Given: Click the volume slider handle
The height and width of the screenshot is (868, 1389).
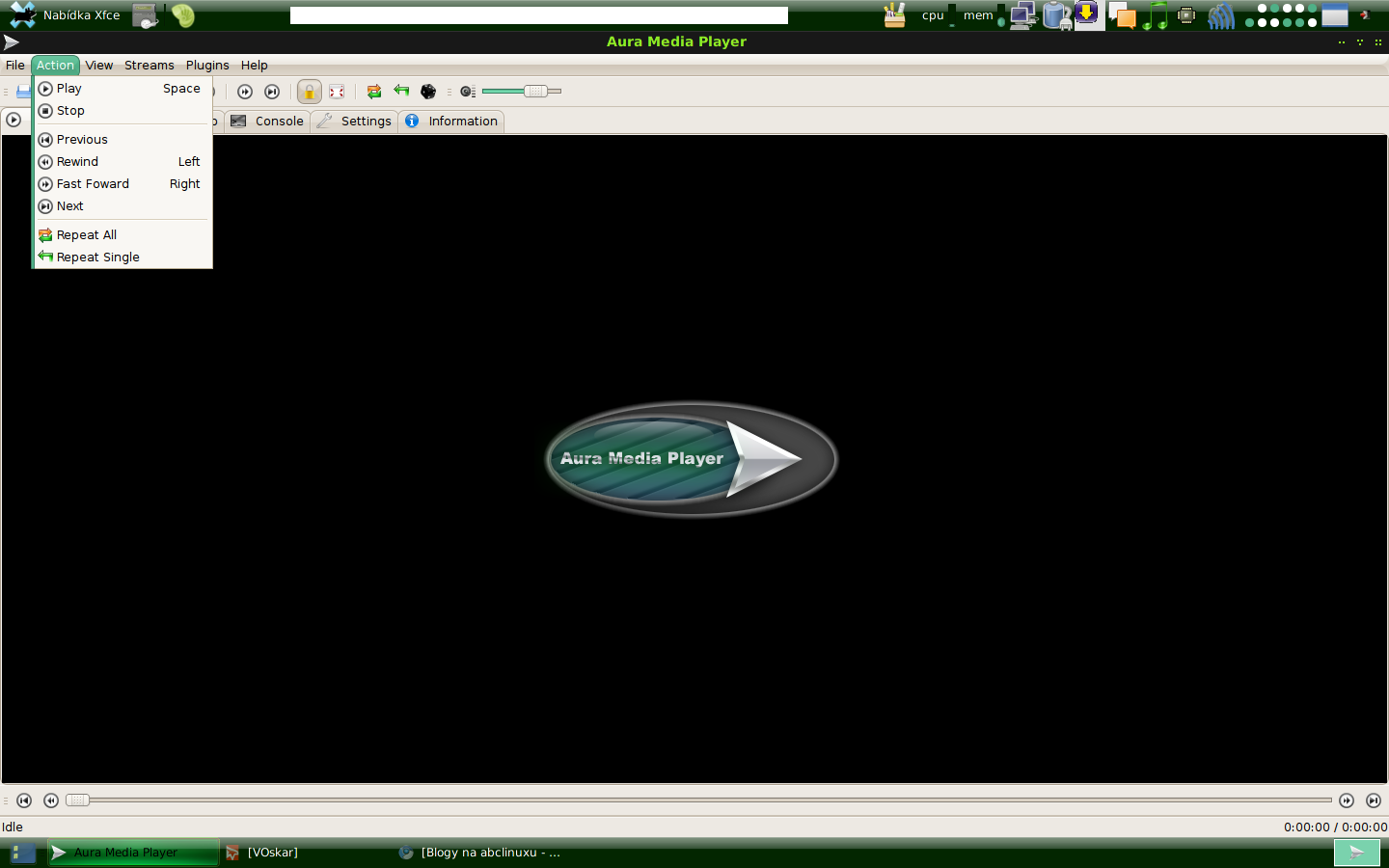Looking at the screenshot, I should (x=535, y=92).
